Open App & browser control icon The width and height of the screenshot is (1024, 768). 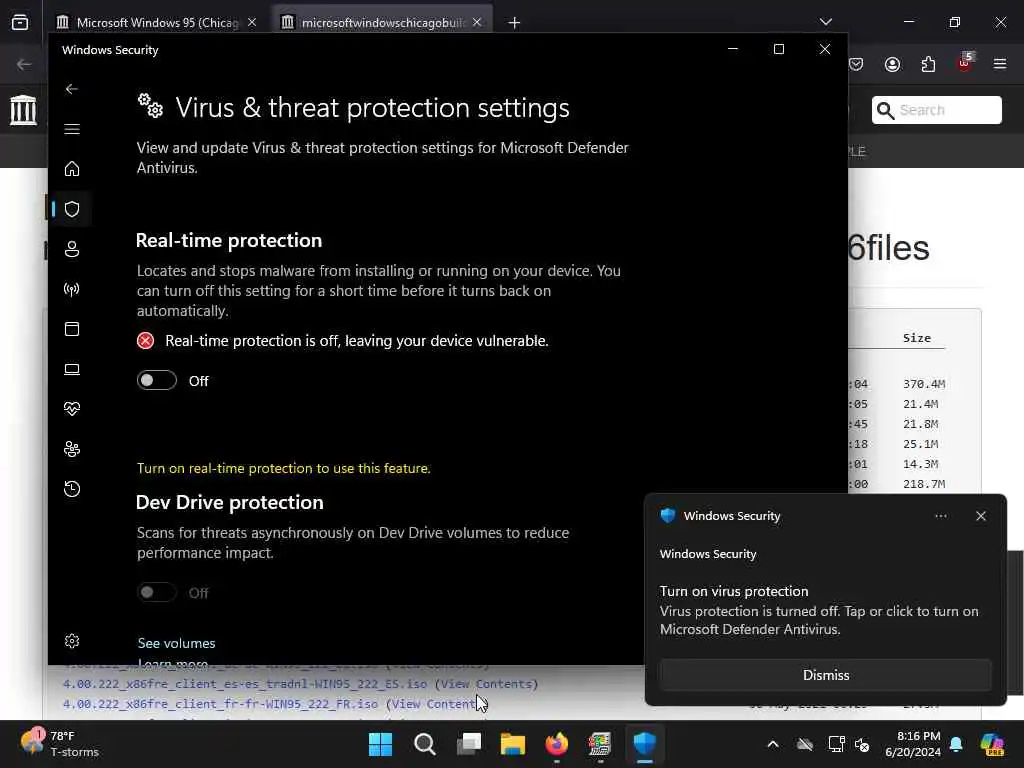tap(72, 329)
